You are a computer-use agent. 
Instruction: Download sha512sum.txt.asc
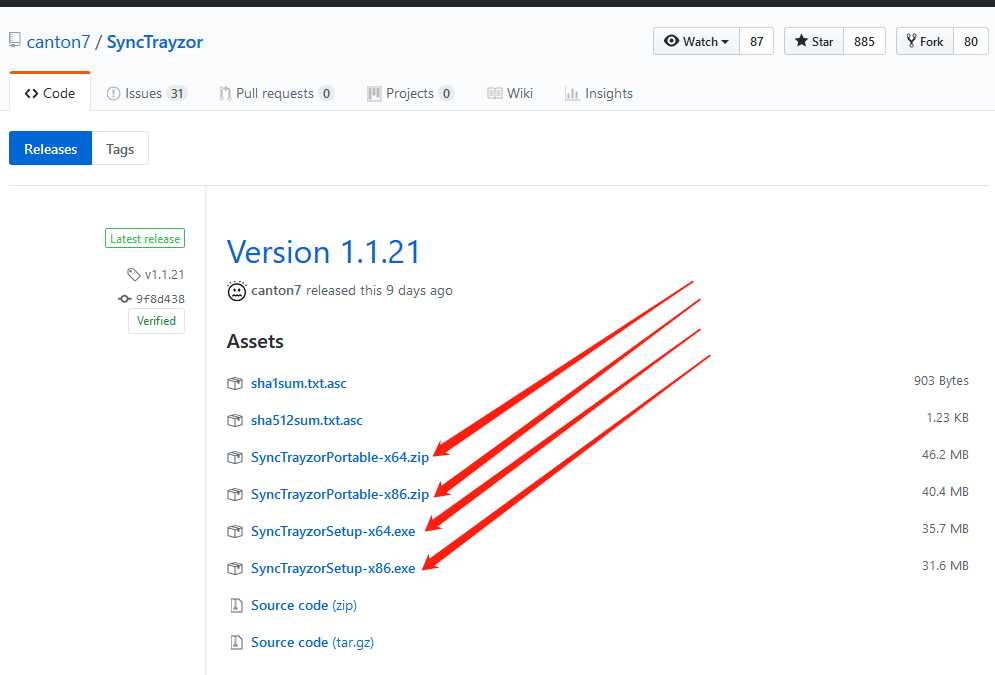[307, 420]
